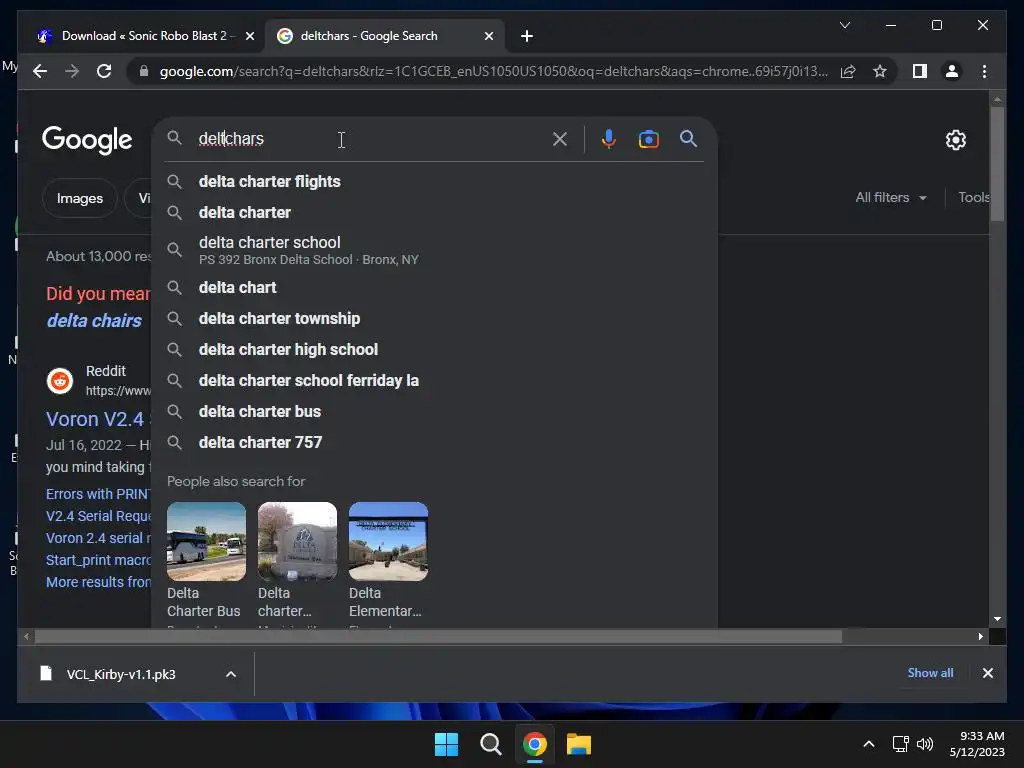The width and height of the screenshot is (1024, 768).
Task: Search by image with the camera icon
Action: [x=648, y=139]
